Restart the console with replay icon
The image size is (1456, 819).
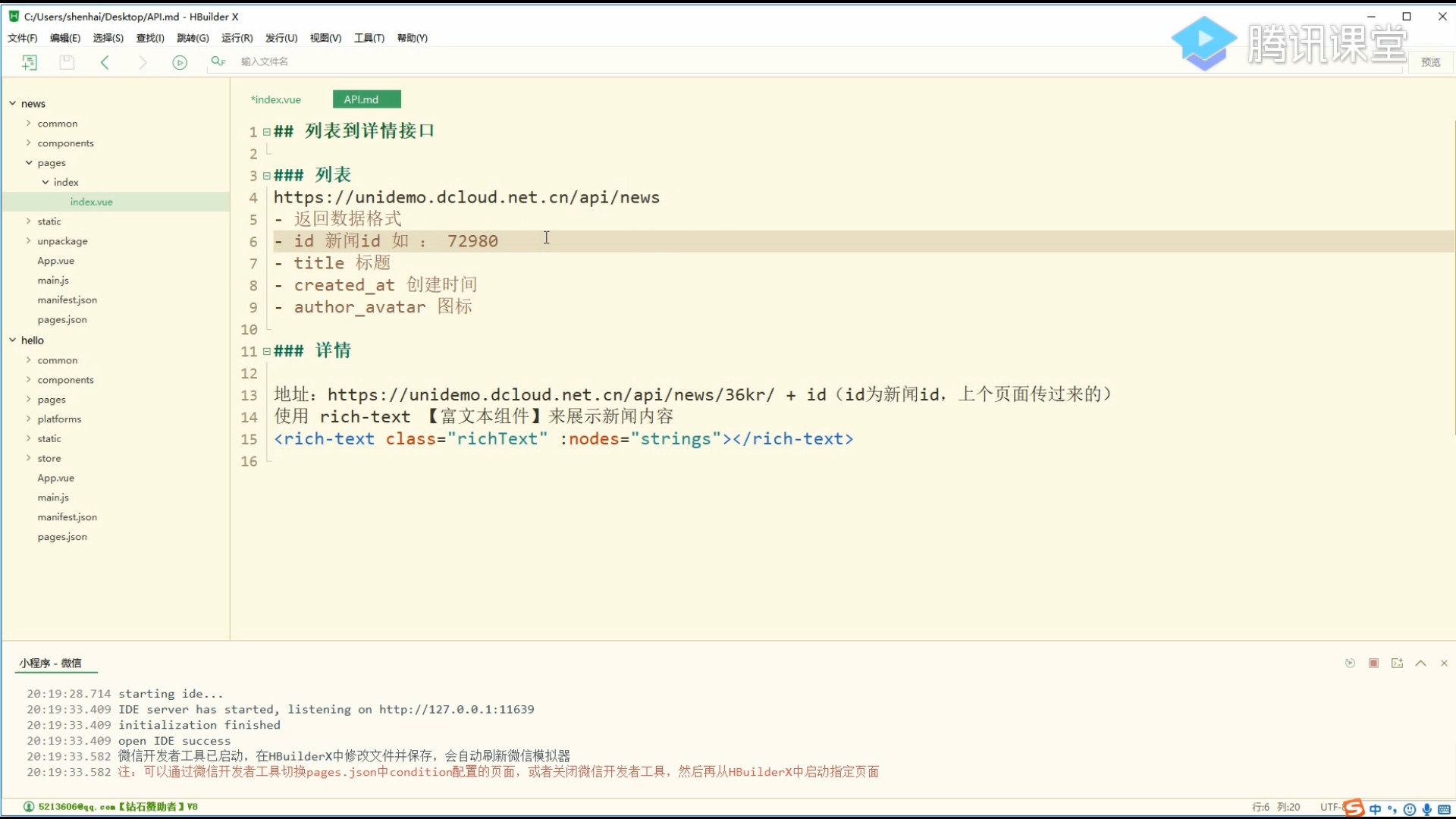click(1350, 663)
